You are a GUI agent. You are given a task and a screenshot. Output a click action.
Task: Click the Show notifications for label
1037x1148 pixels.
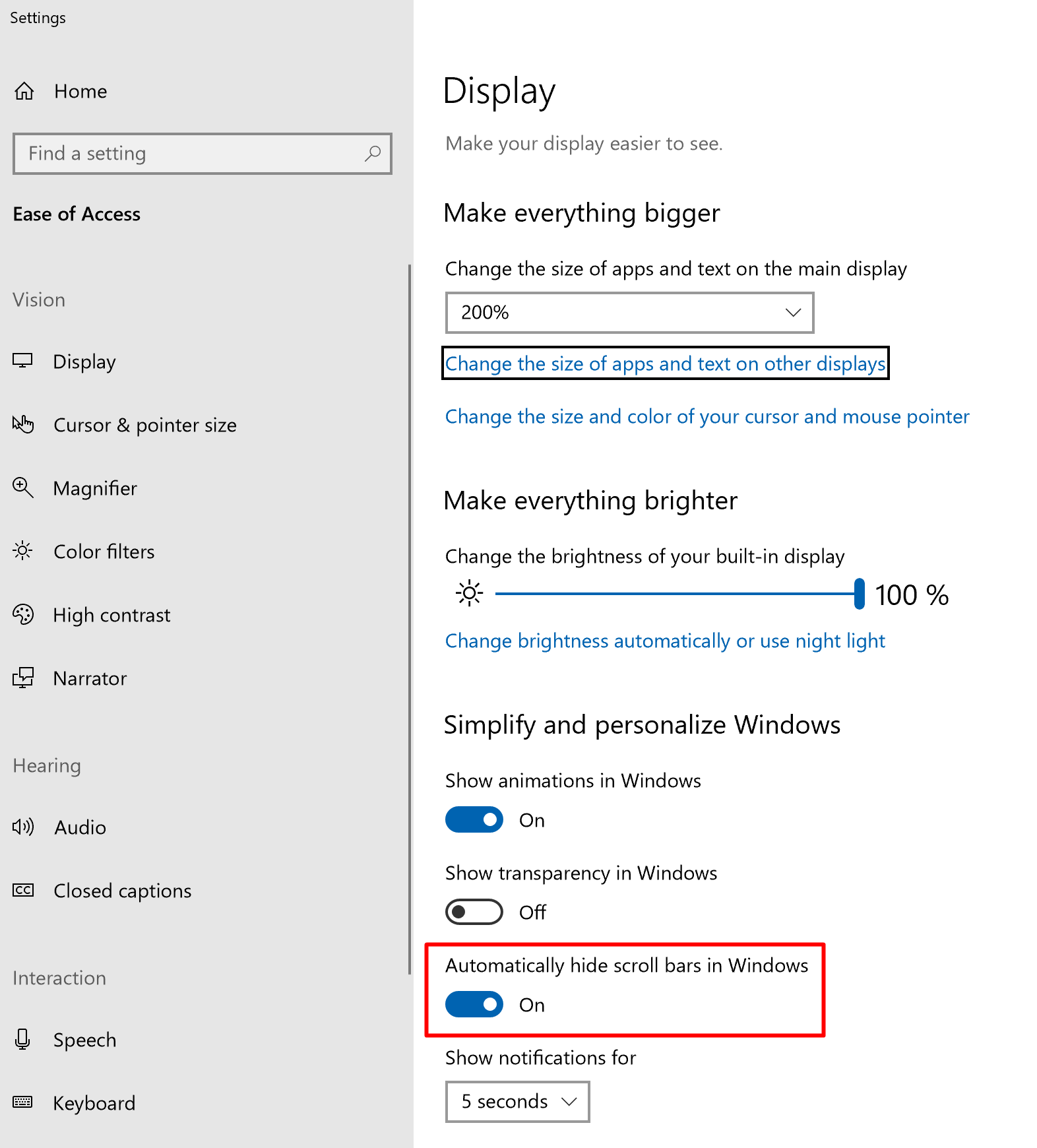coord(540,1058)
